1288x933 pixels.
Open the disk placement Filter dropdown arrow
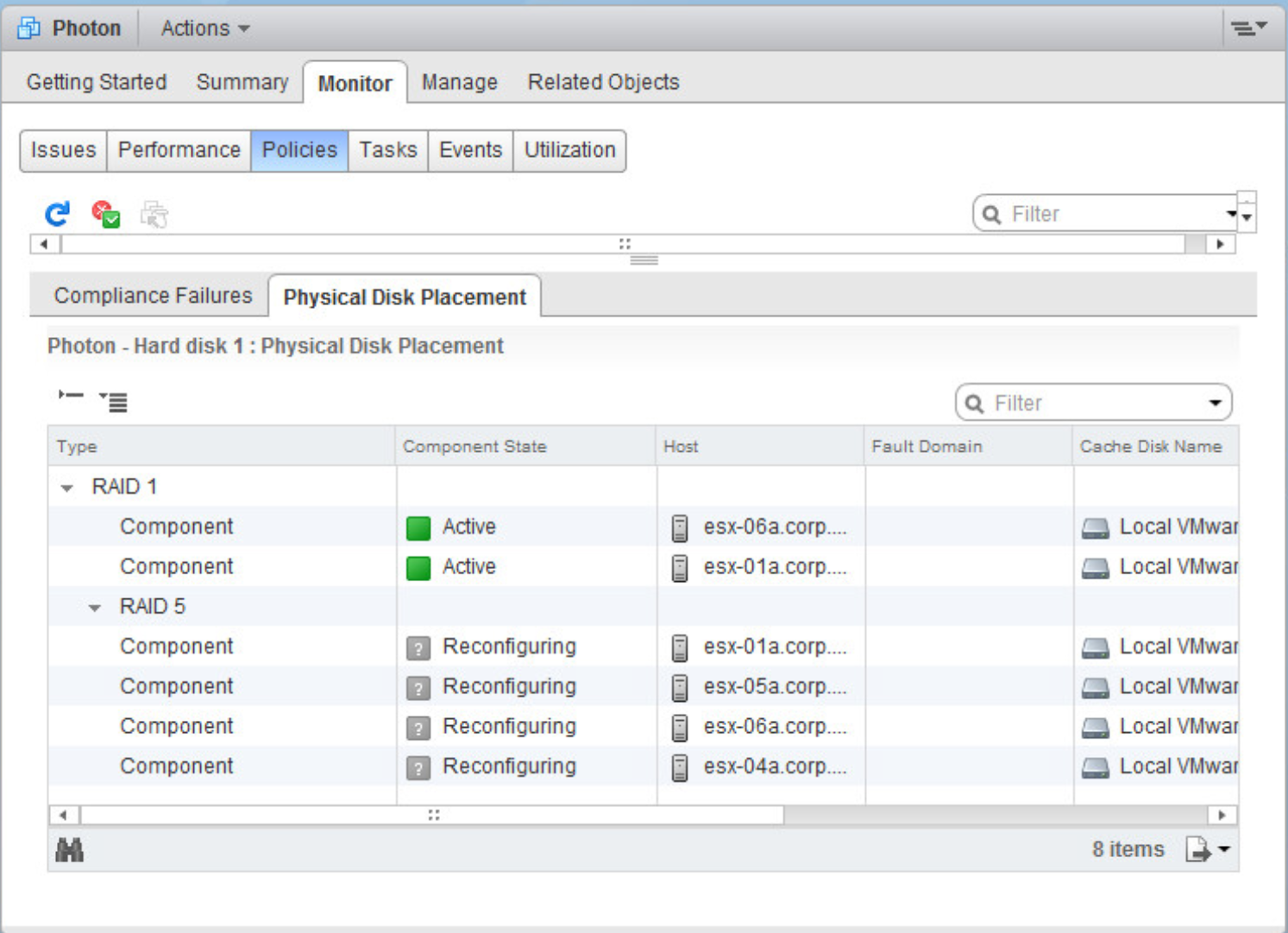point(1215,403)
